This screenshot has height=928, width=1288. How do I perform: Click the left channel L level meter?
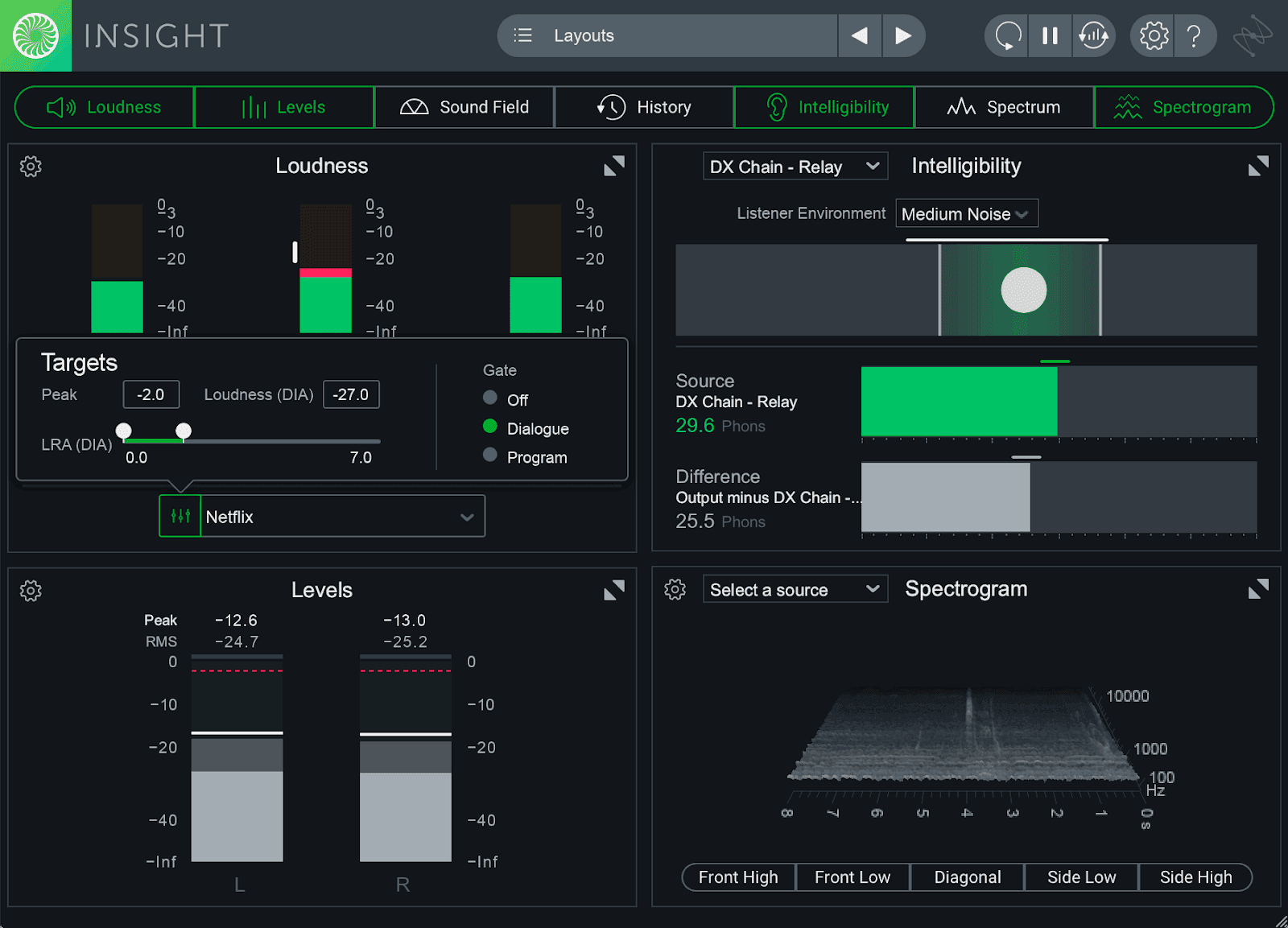[237, 758]
